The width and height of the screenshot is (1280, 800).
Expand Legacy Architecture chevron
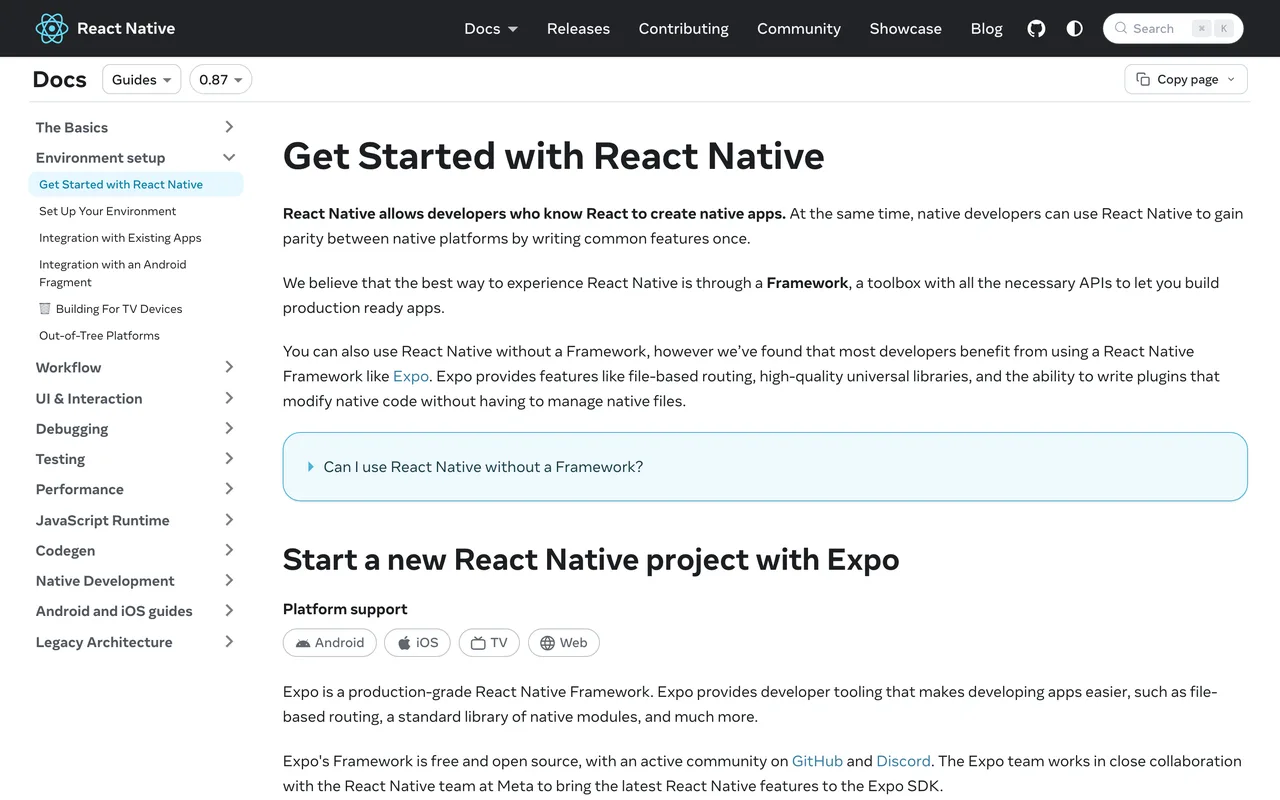tap(229, 642)
